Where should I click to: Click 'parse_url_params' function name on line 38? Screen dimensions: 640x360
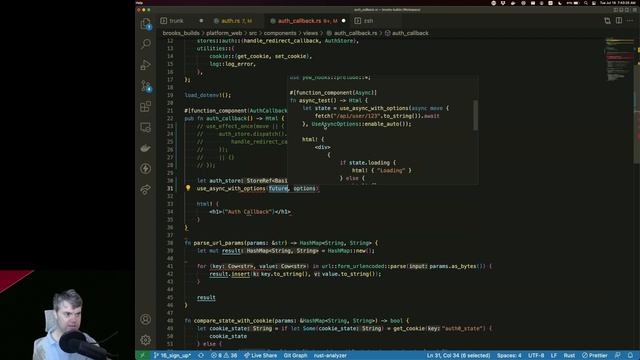click(218, 243)
